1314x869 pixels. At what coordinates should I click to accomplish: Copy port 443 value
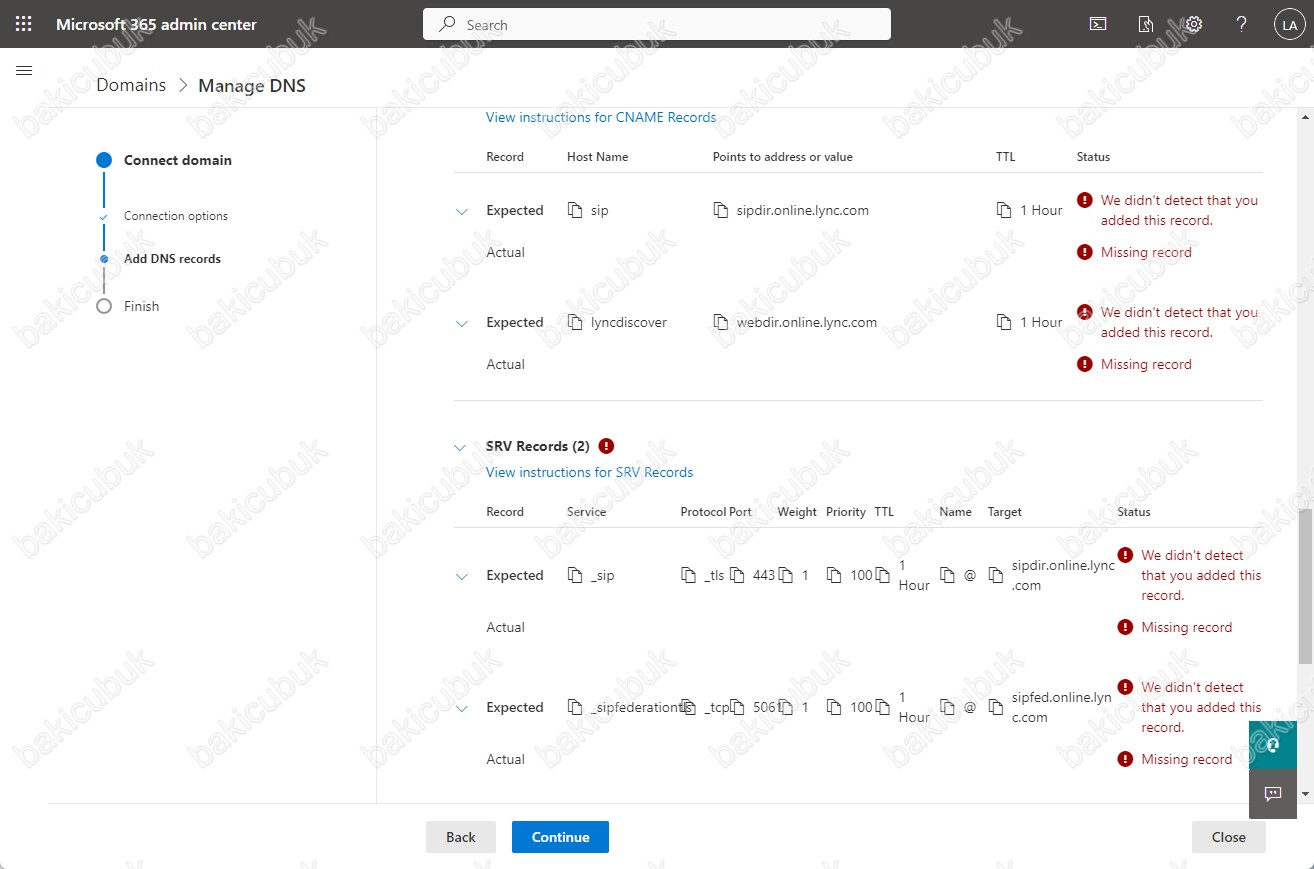[738, 575]
